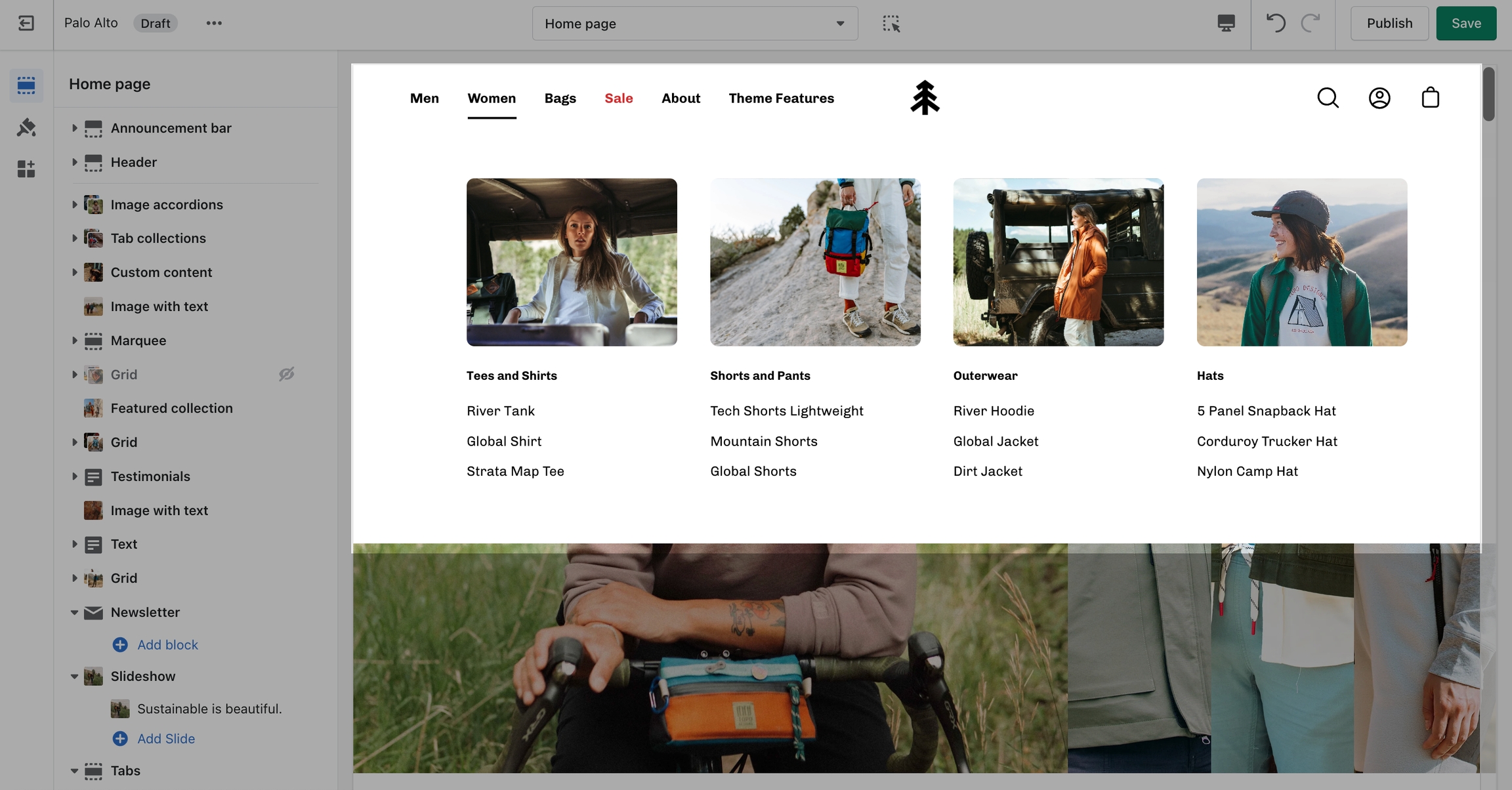Expand the Testimonials section
This screenshot has height=790, width=1512.
pos(74,476)
